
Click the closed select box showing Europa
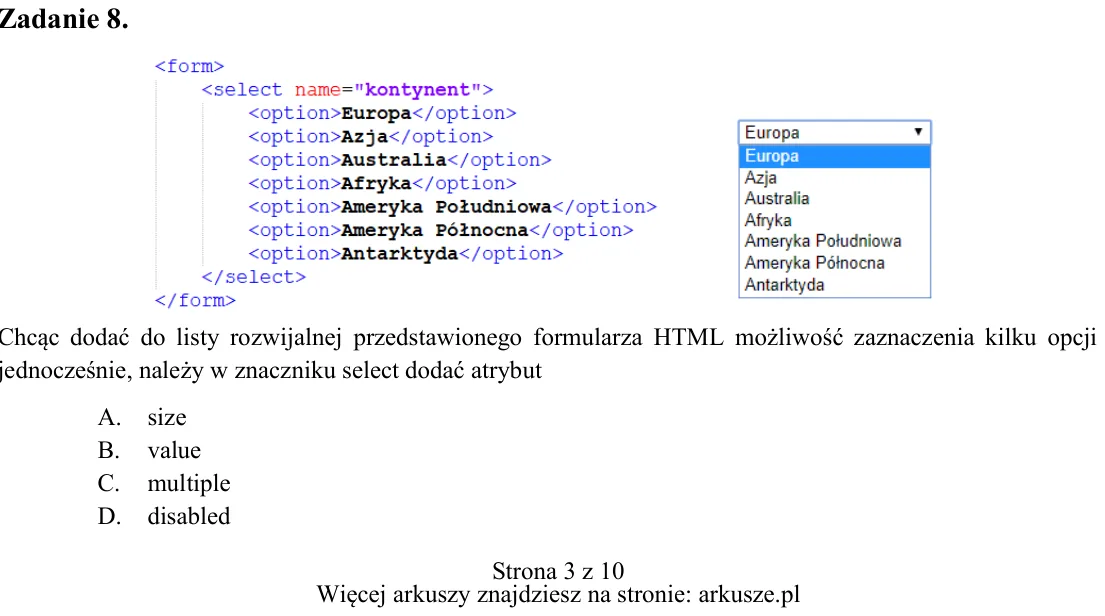pyautogui.click(x=834, y=133)
